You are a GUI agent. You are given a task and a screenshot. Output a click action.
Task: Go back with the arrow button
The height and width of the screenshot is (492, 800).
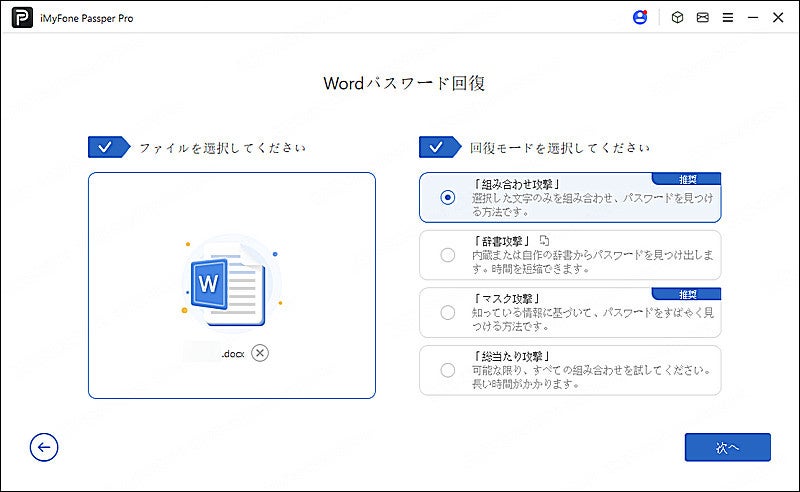(44, 448)
